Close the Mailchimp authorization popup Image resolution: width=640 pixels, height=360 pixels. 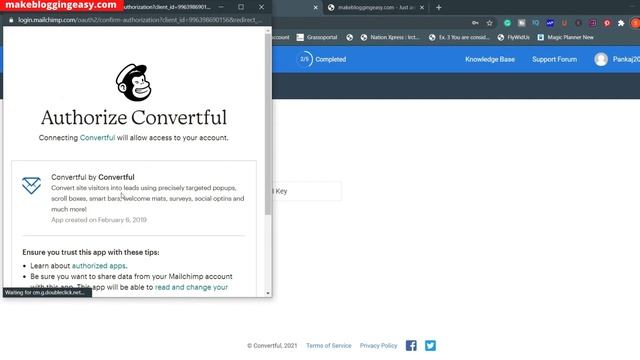click(261, 7)
